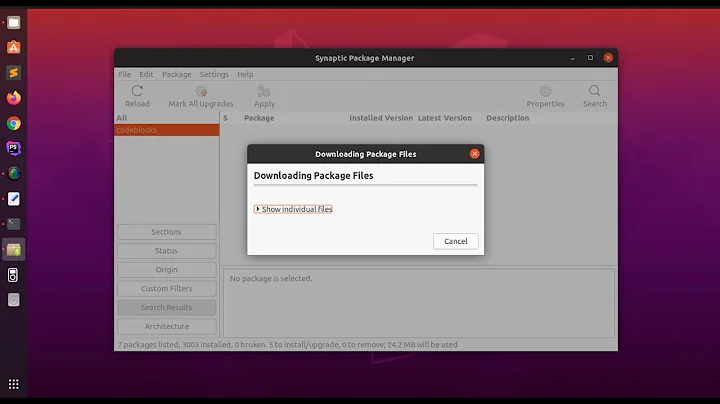Viewport: 720px width, 404px height.
Task: Launch PhpStorm from the dock
Action: [x=14, y=148]
